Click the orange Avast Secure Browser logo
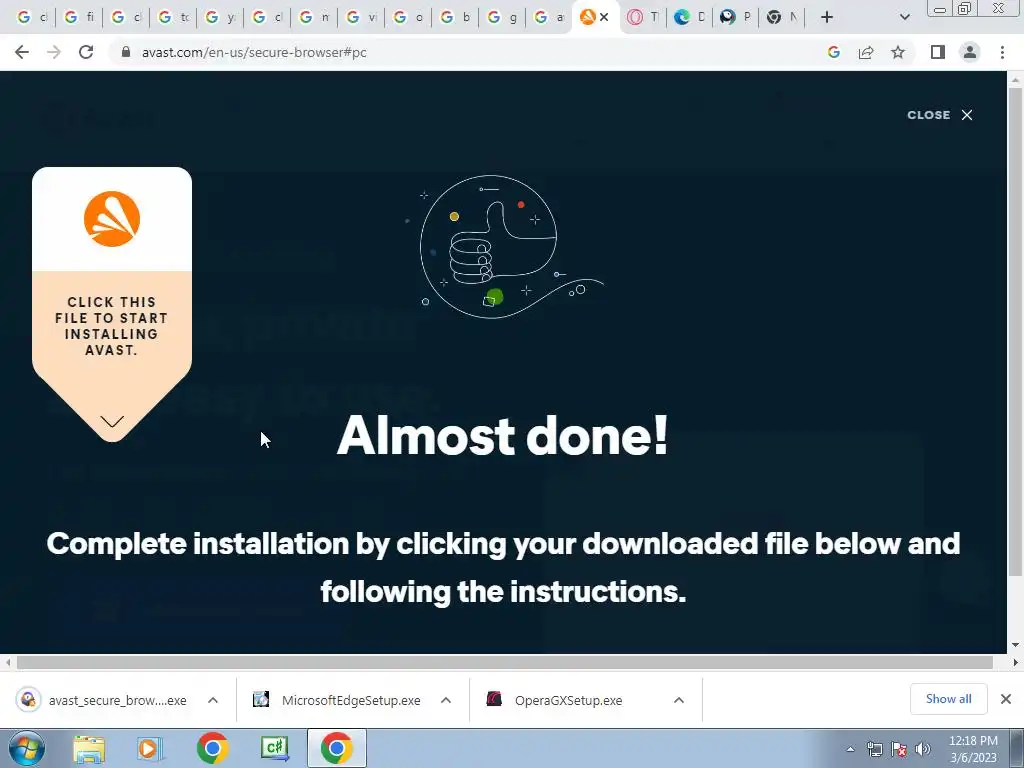The height and width of the screenshot is (768, 1024). tap(112, 219)
